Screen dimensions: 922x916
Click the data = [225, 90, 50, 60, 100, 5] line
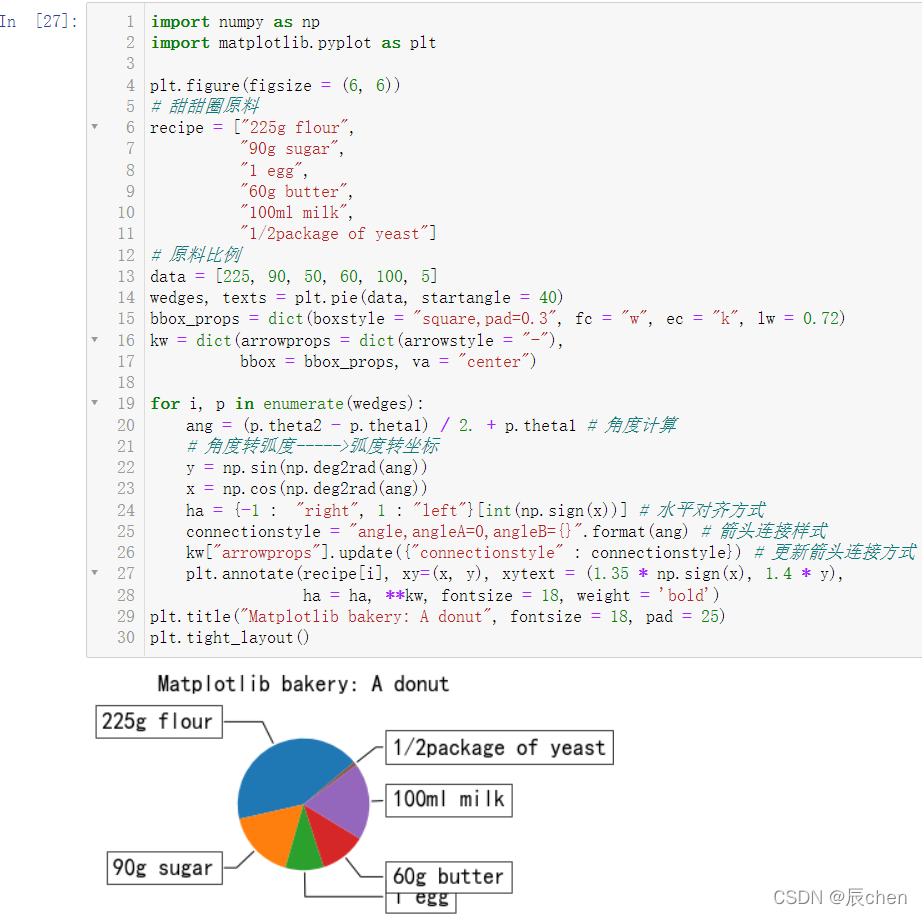coord(293,276)
